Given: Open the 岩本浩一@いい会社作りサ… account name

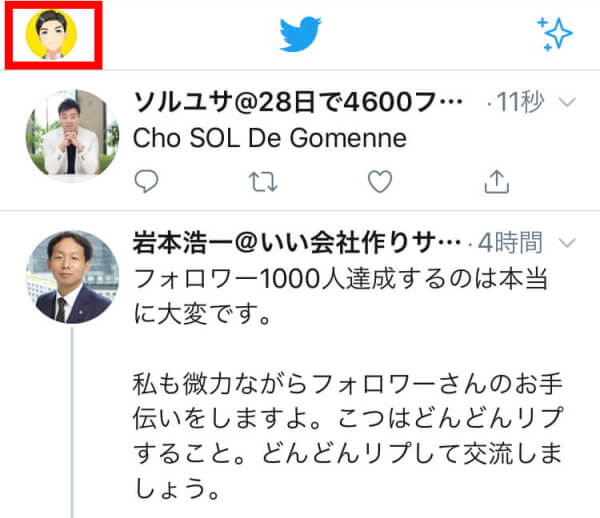Looking at the screenshot, I should 297,243.
